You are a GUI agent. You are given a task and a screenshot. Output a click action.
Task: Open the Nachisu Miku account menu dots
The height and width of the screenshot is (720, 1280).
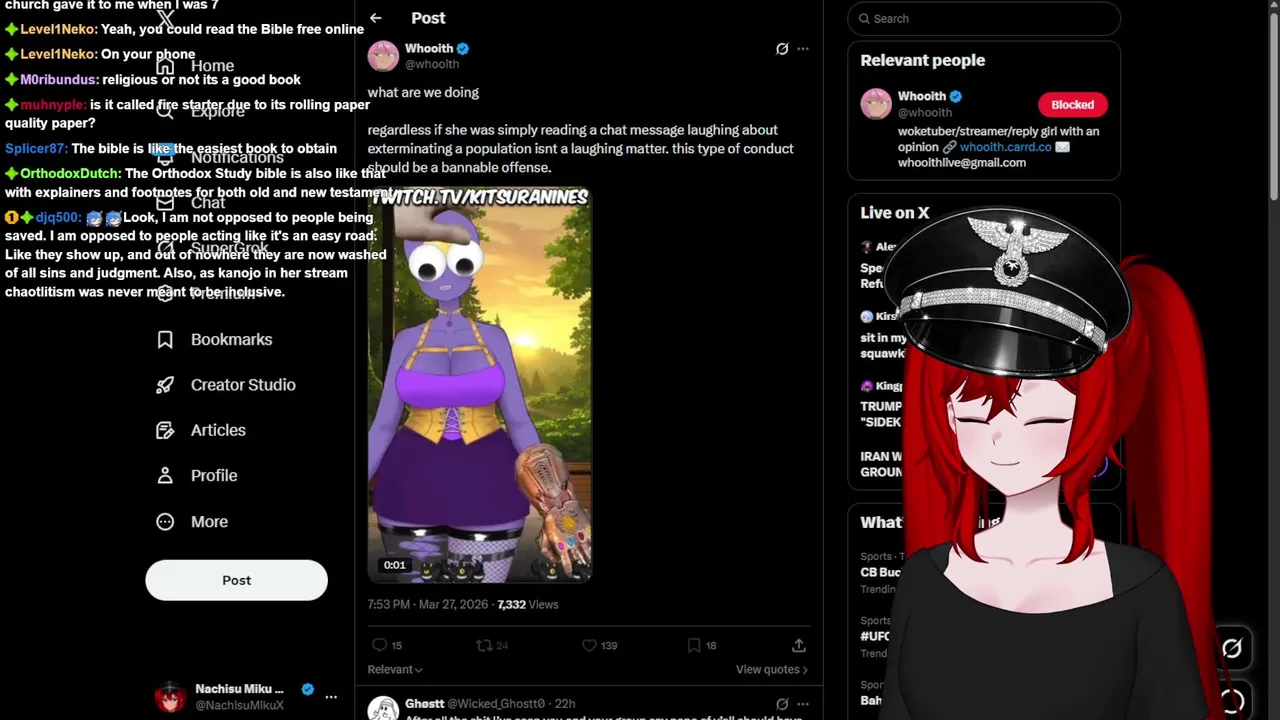pyautogui.click(x=331, y=697)
